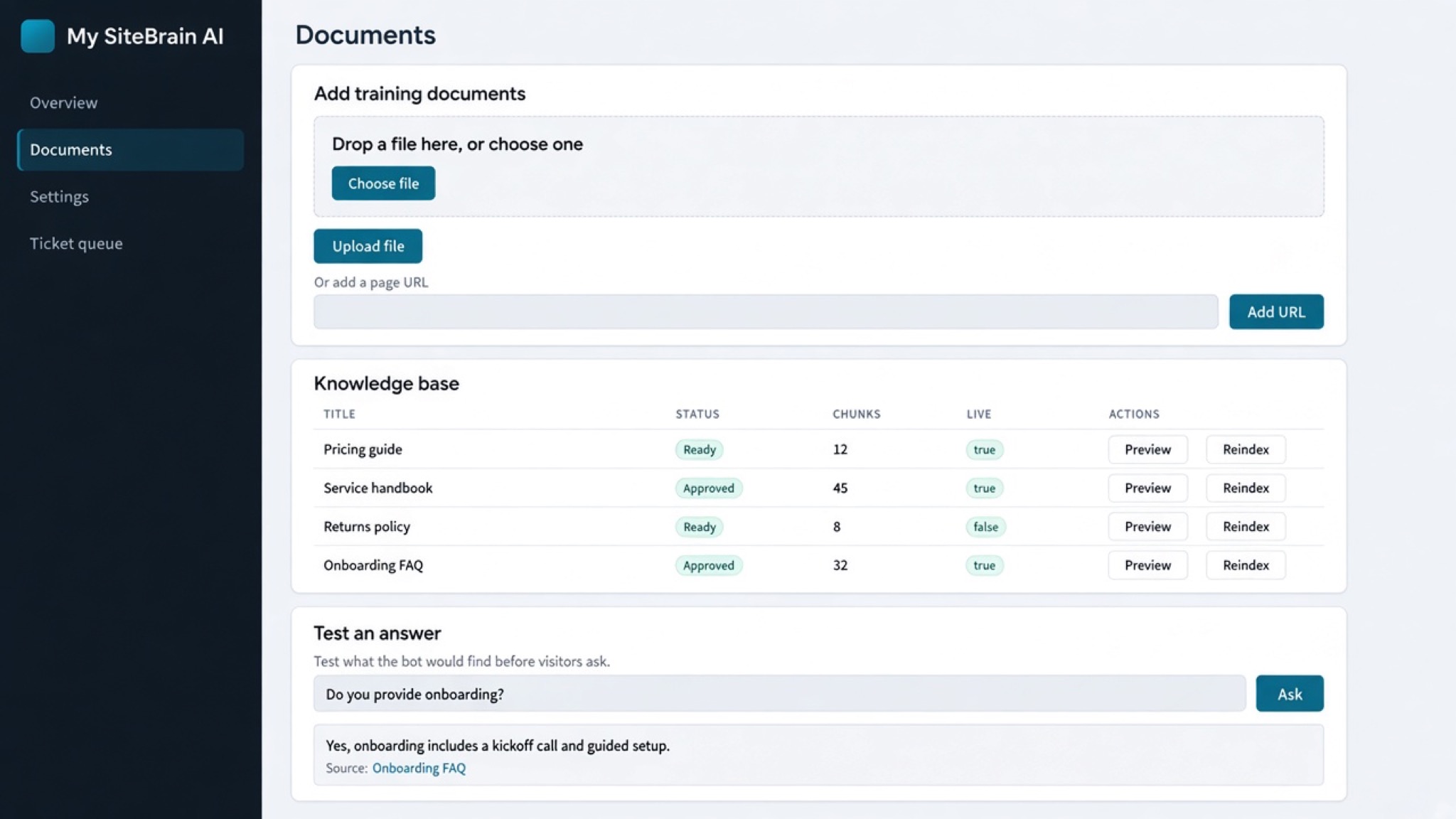Reindex the Returns policy document

click(1246, 527)
